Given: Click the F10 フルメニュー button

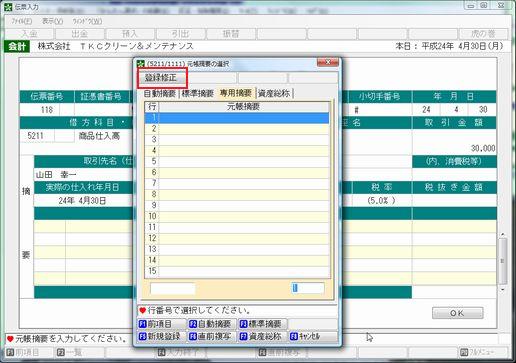Looking at the screenshot, I should click(483, 352).
